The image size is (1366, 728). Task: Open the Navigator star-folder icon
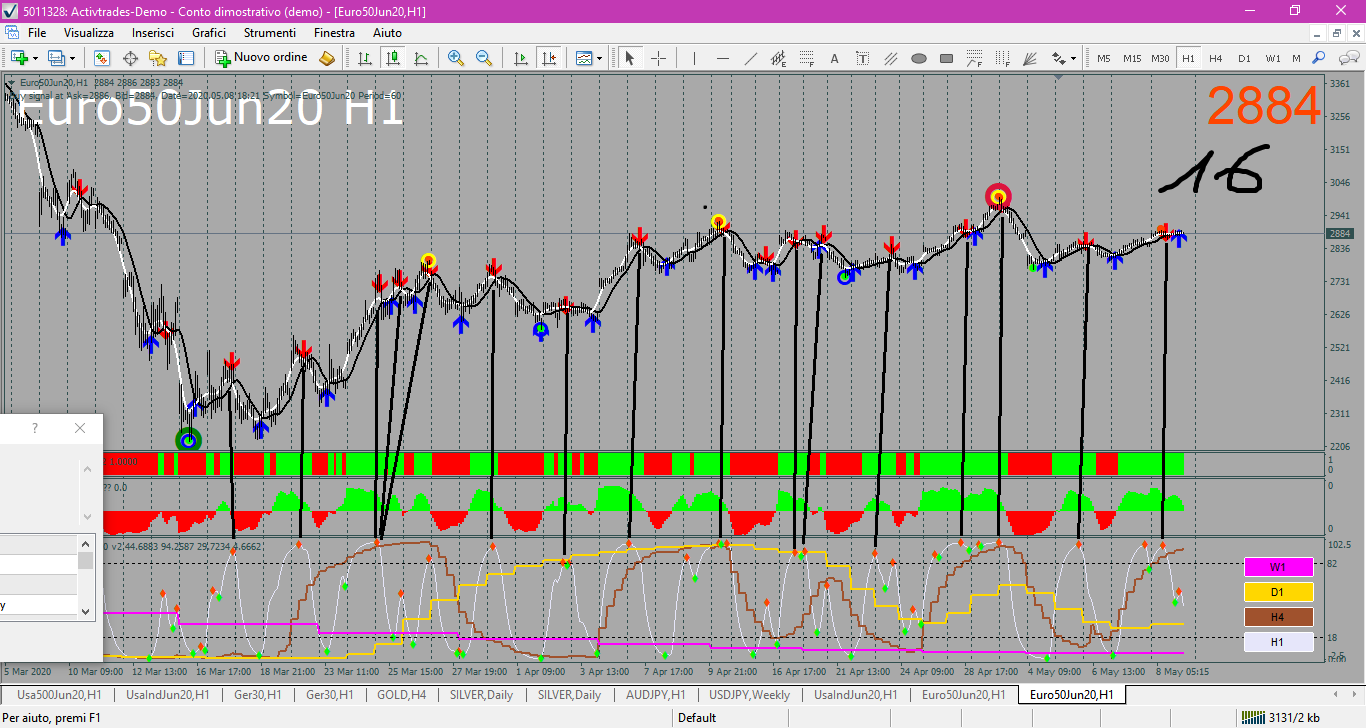158,58
